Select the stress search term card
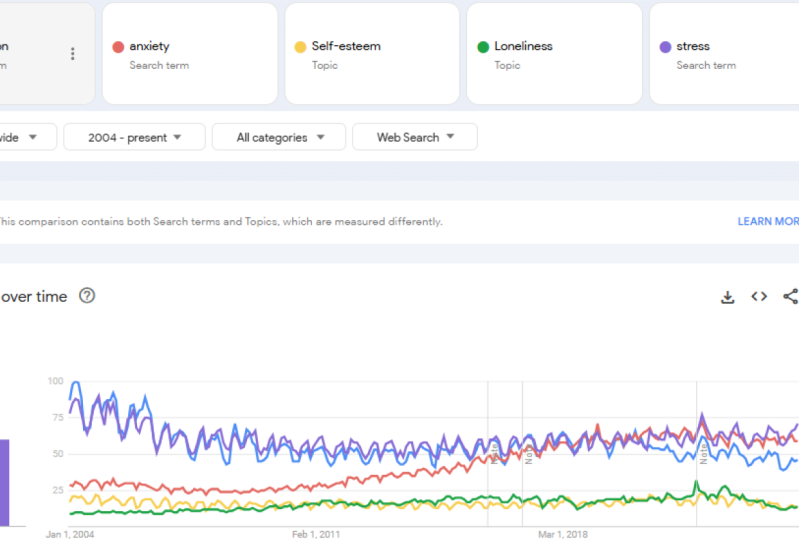Viewport: 799px width, 540px height. point(725,54)
